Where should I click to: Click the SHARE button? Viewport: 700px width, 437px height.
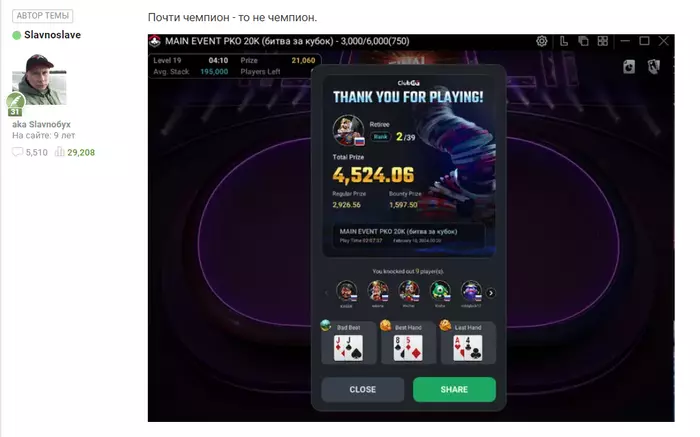pos(454,389)
